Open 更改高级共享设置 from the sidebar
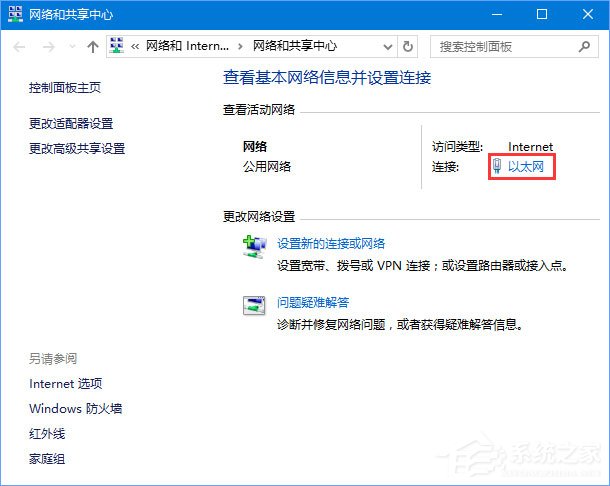 (77, 149)
